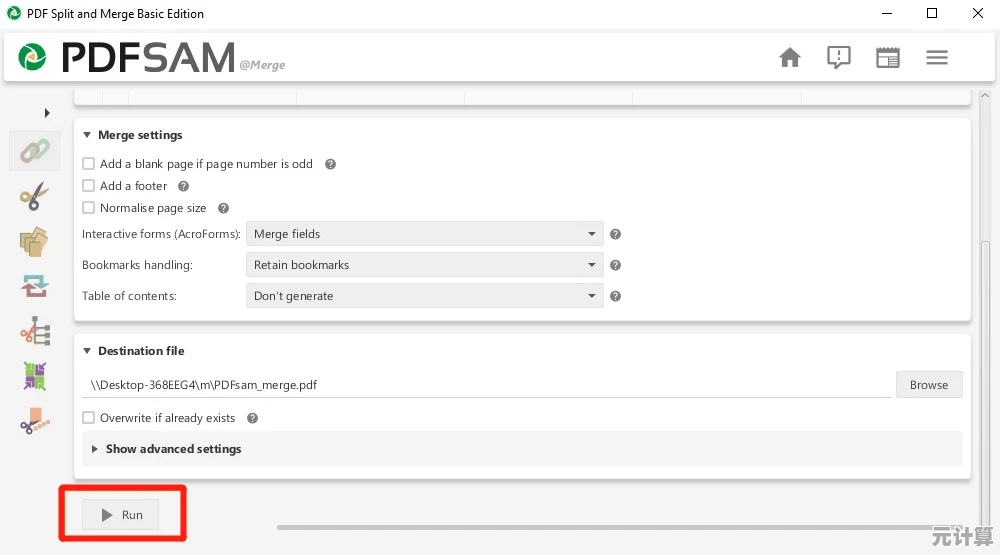Click the Home icon in header

[790, 58]
